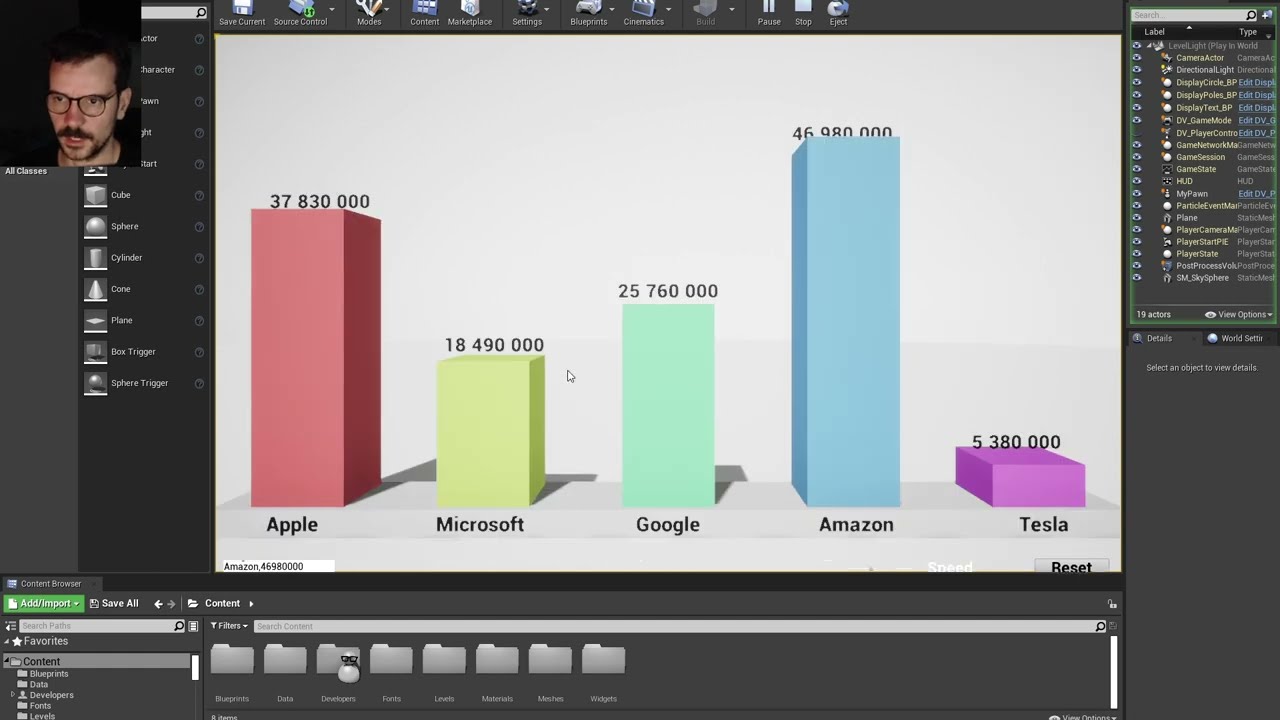Open Source Control from the toolbar
1280x720 pixels.
tap(300, 13)
